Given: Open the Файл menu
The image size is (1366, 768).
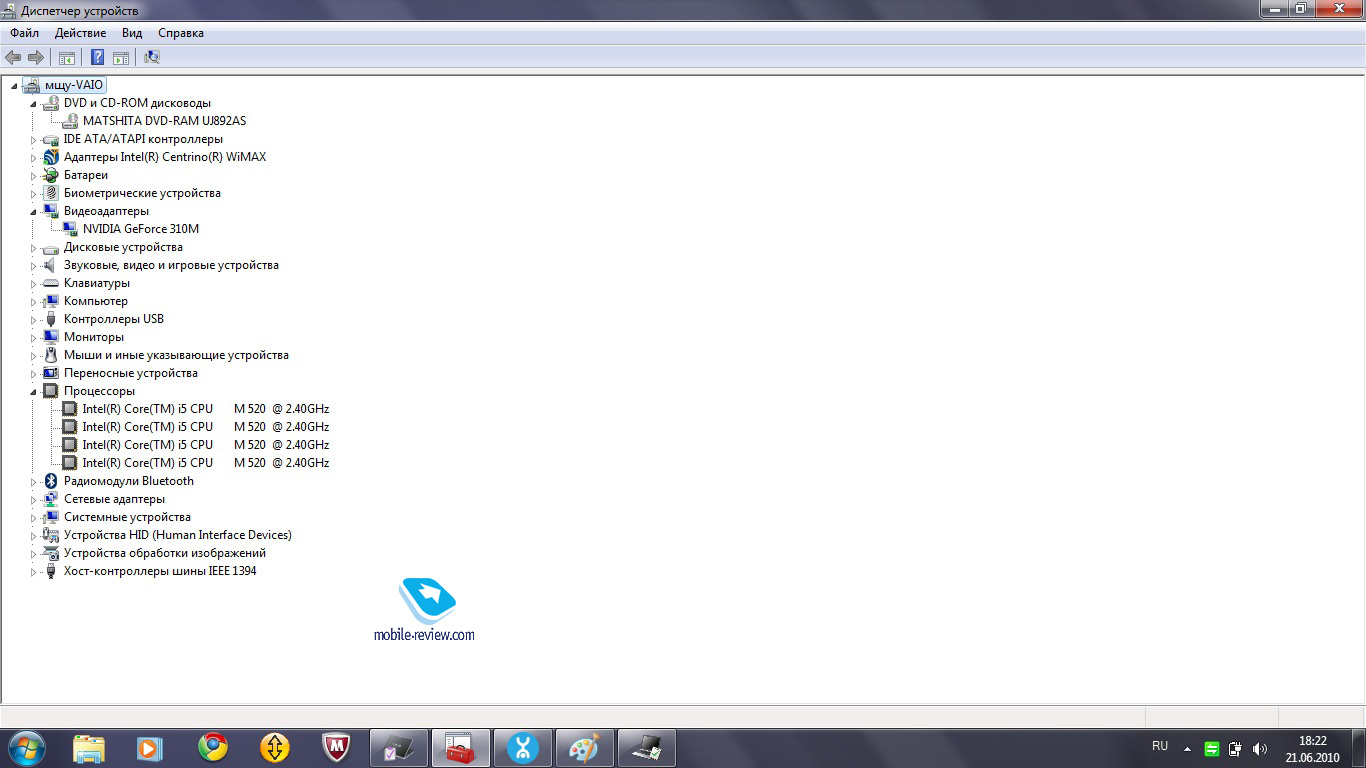Looking at the screenshot, I should point(24,33).
